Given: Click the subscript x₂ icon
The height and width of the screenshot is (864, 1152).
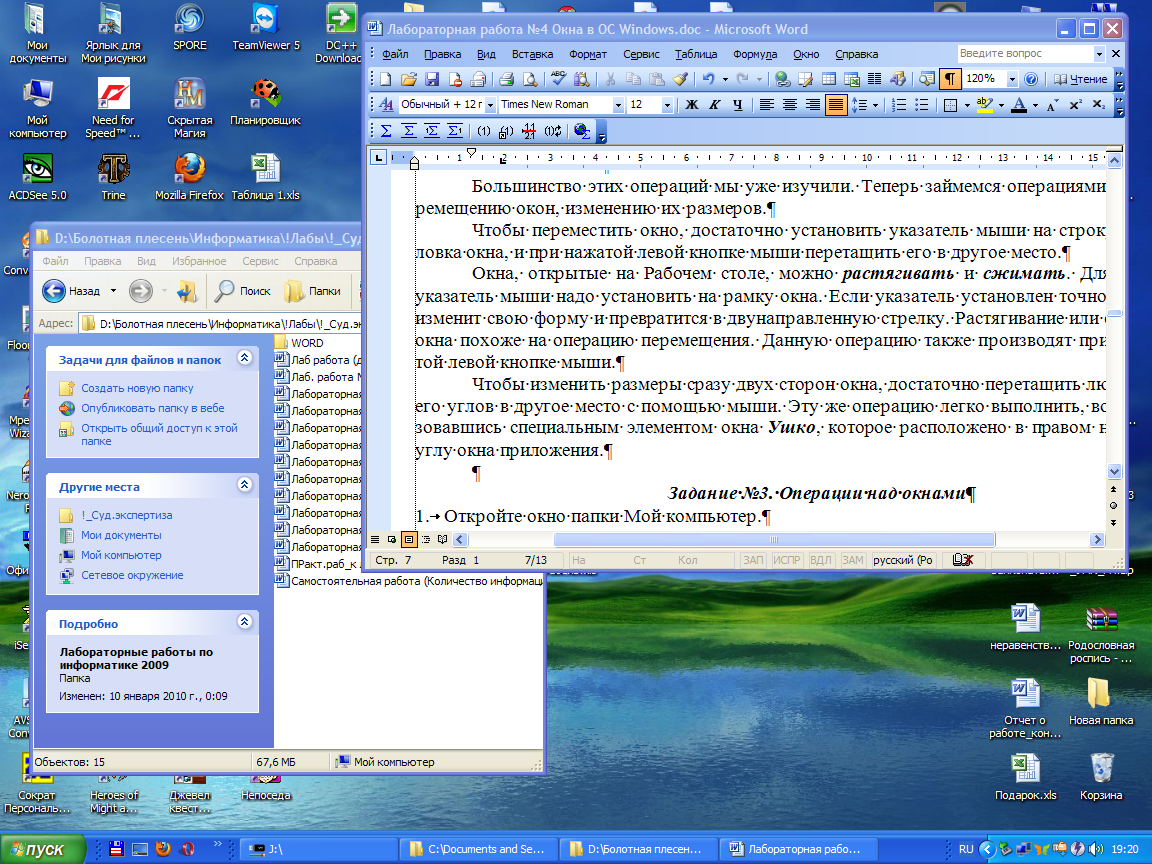Looking at the screenshot, I should pos(1098,105).
